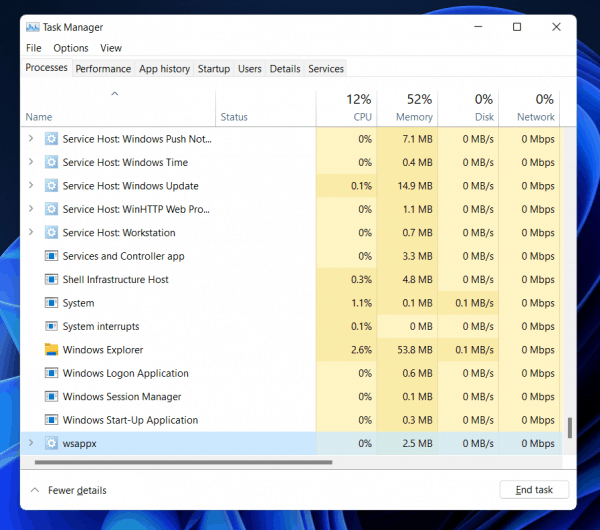600x530 pixels.
Task: Open the Options menu
Action: [x=71, y=48]
